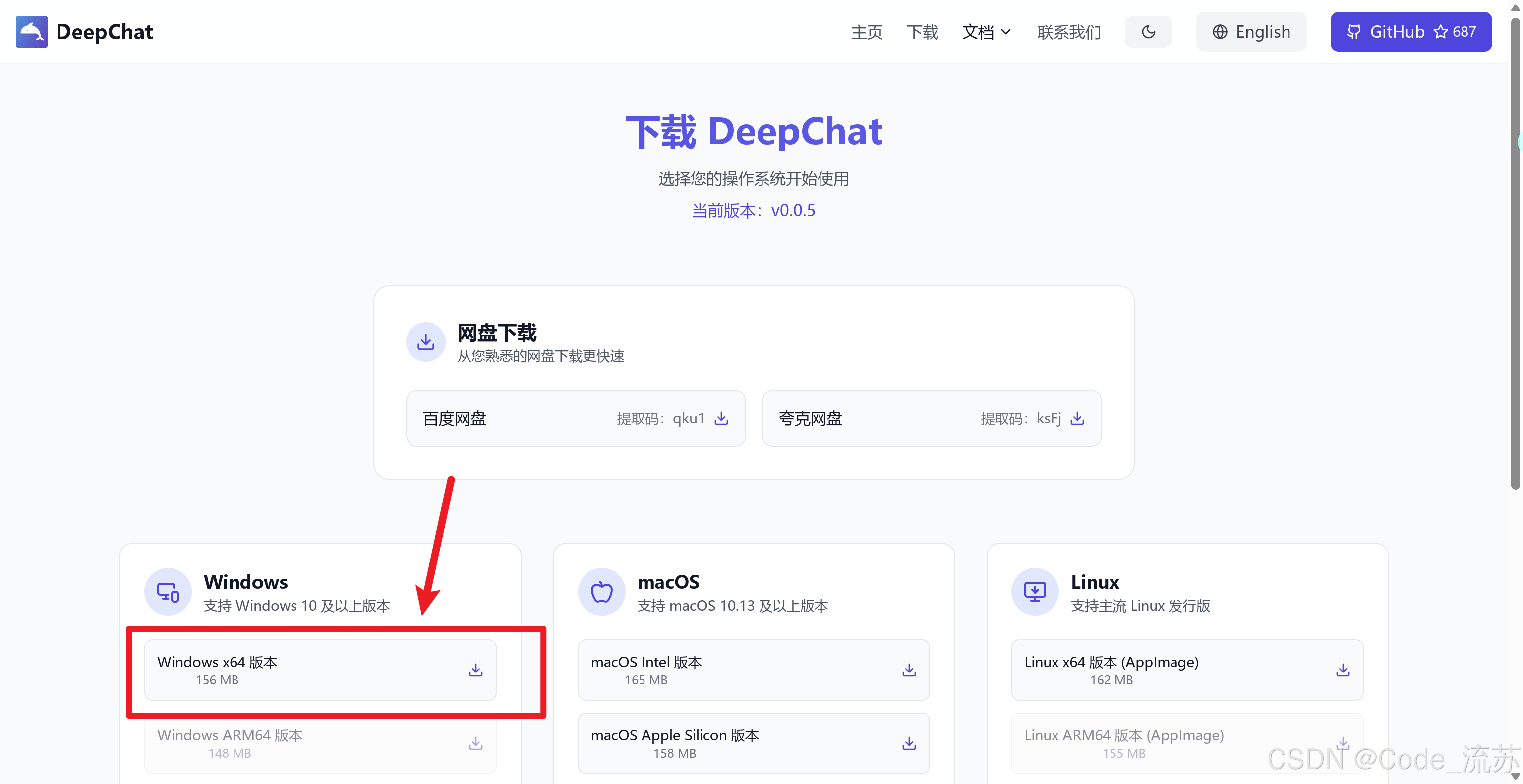1523x784 pixels.
Task: Toggle dark mode with moon icon
Action: click(x=1148, y=31)
